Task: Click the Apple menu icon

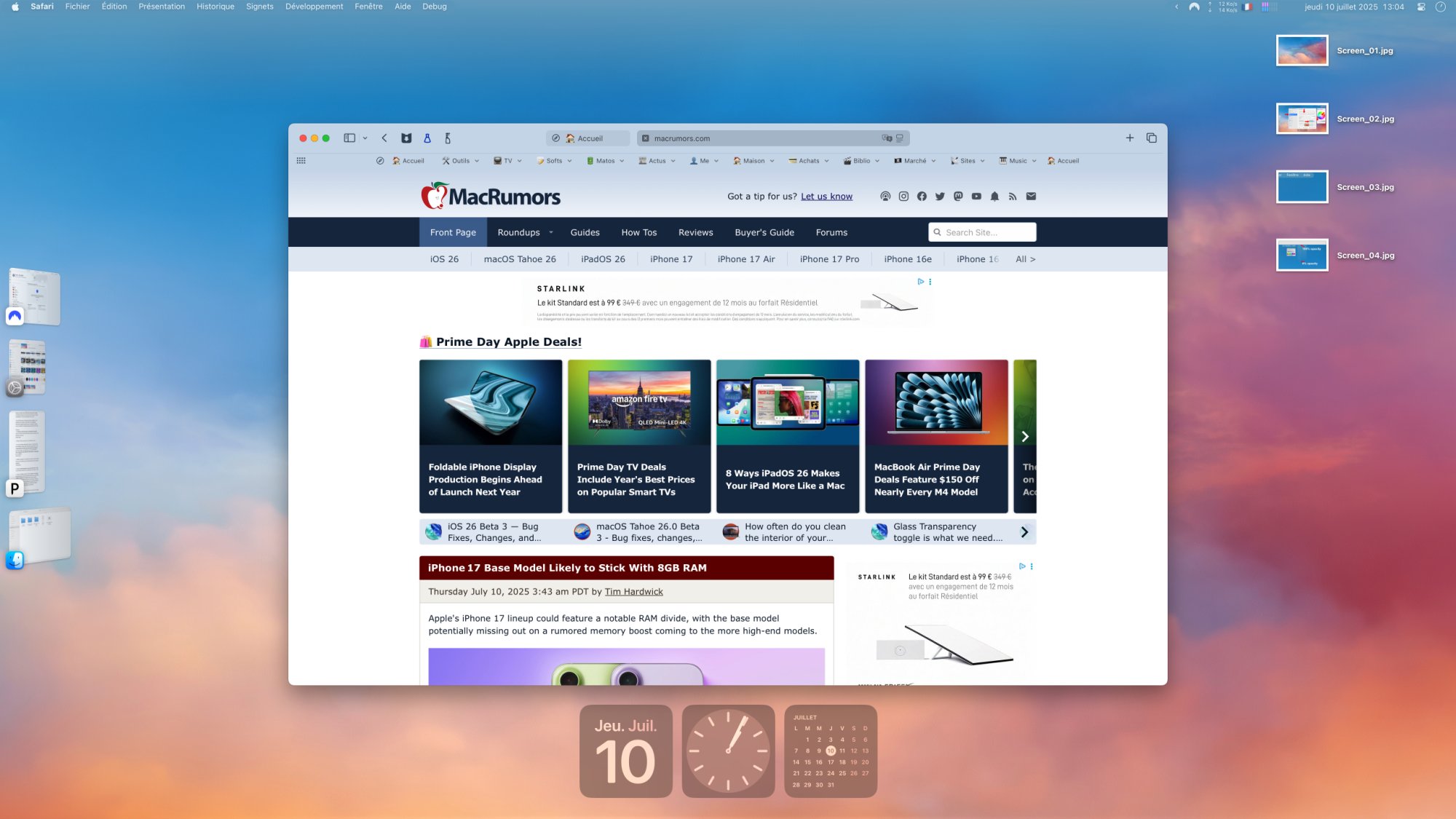Action: [15, 7]
